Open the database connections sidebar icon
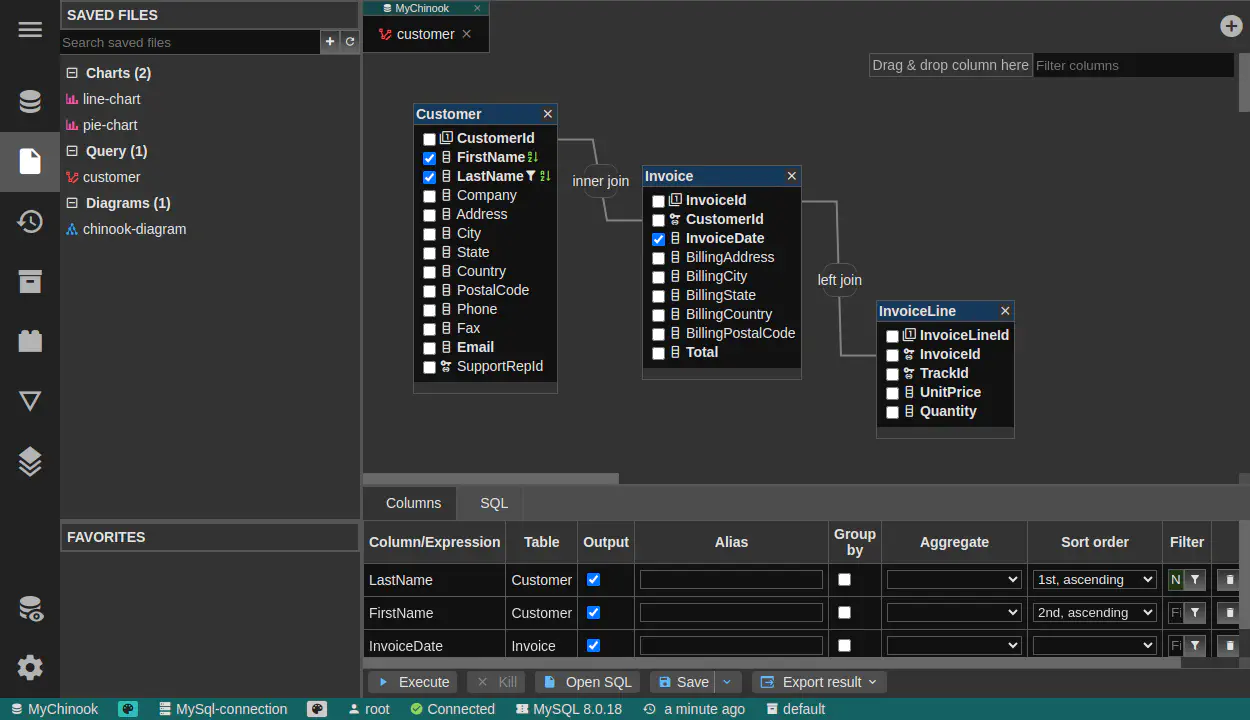The width and height of the screenshot is (1250, 720). pyautogui.click(x=30, y=101)
